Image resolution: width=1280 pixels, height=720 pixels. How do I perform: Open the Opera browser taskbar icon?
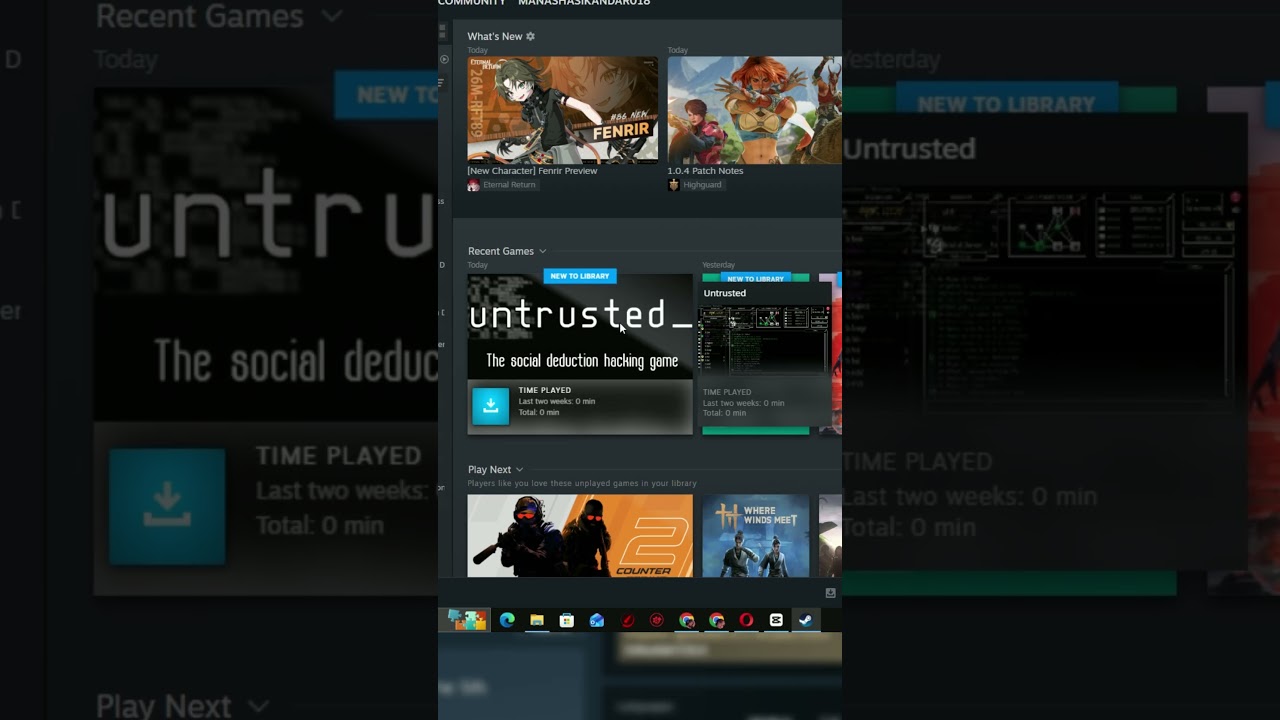point(746,620)
